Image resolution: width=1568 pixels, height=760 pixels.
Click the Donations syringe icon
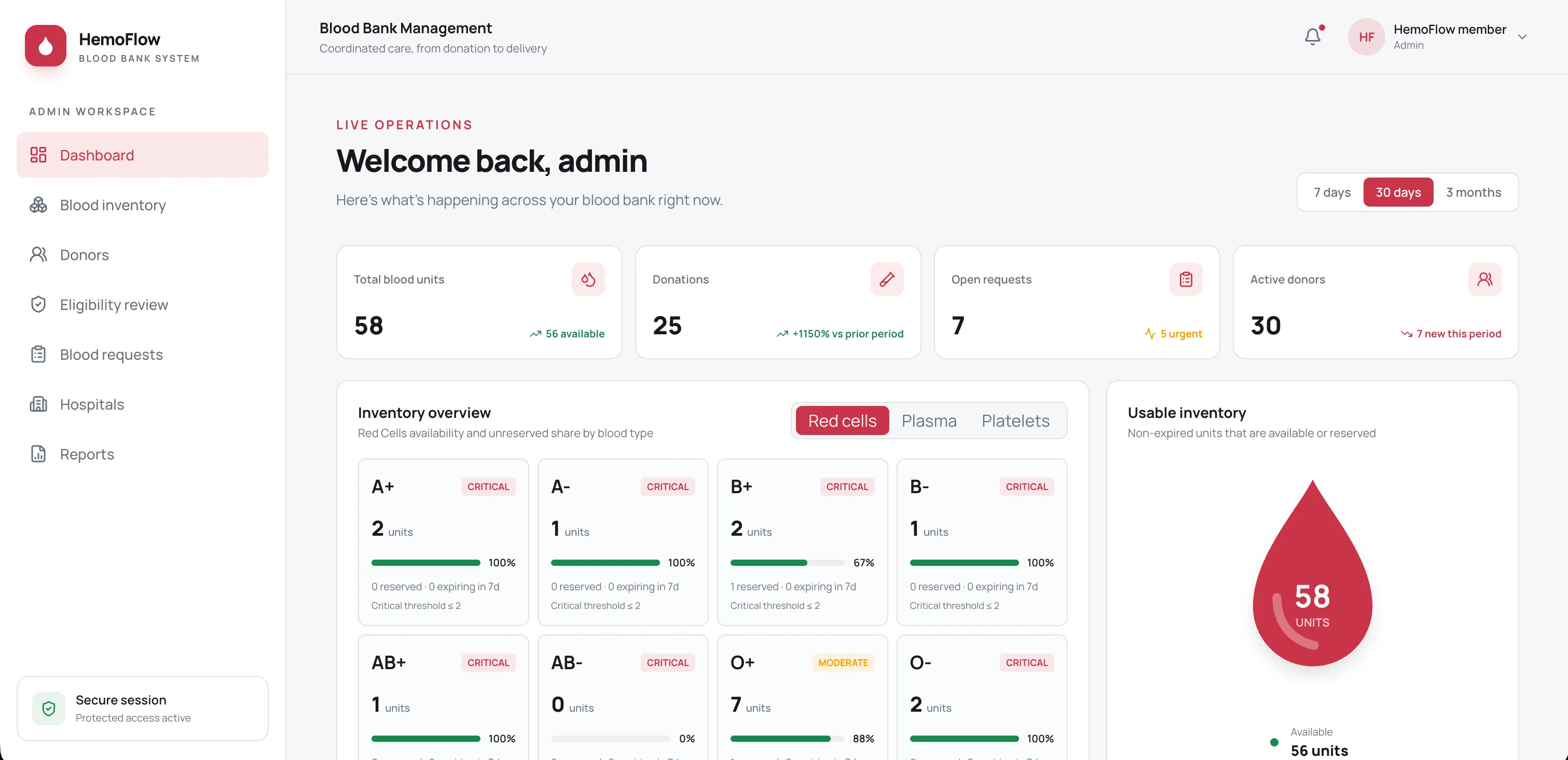(x=887, y=279)
